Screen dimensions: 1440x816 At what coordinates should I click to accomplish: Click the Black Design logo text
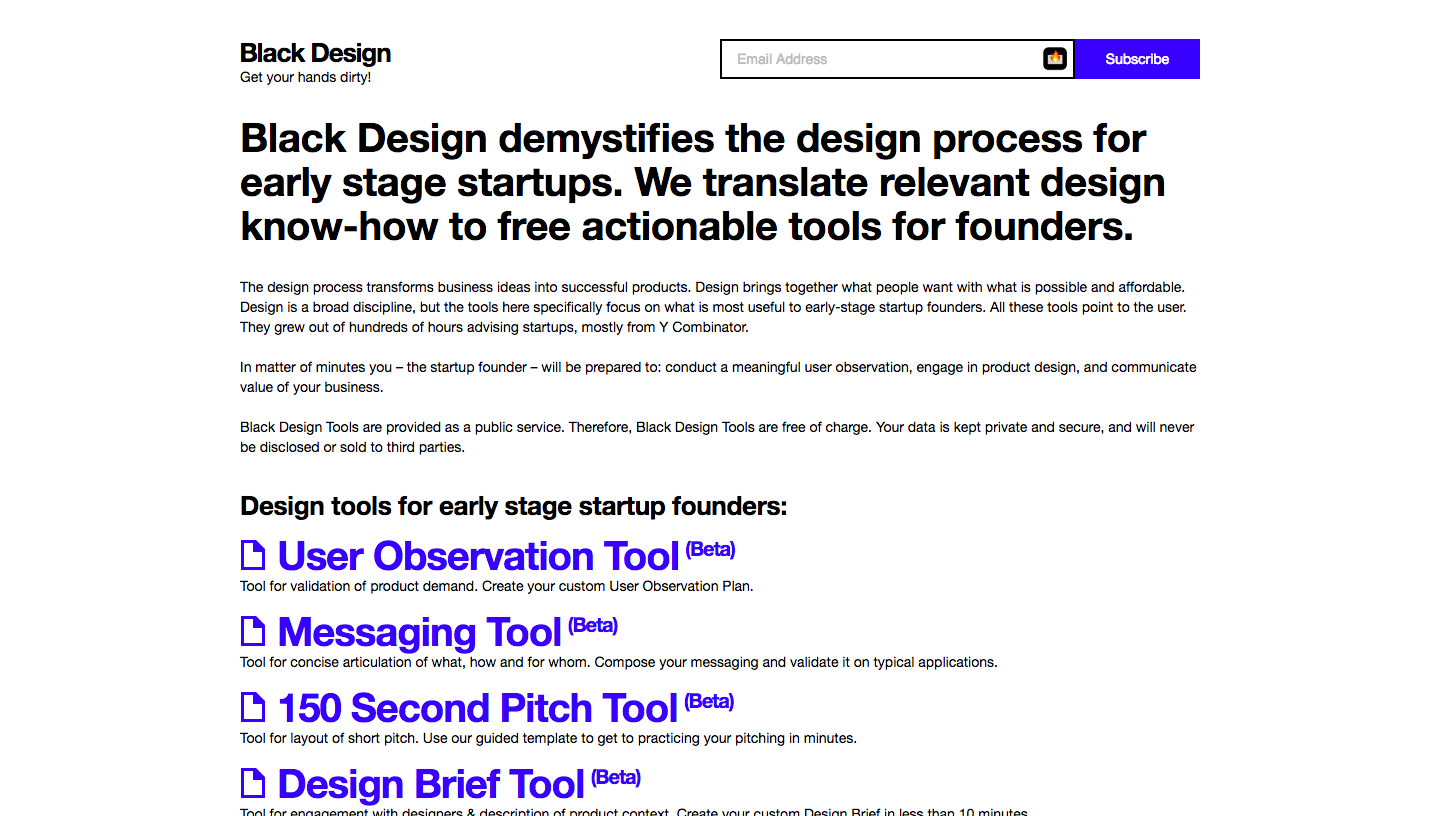pos(315,52)
